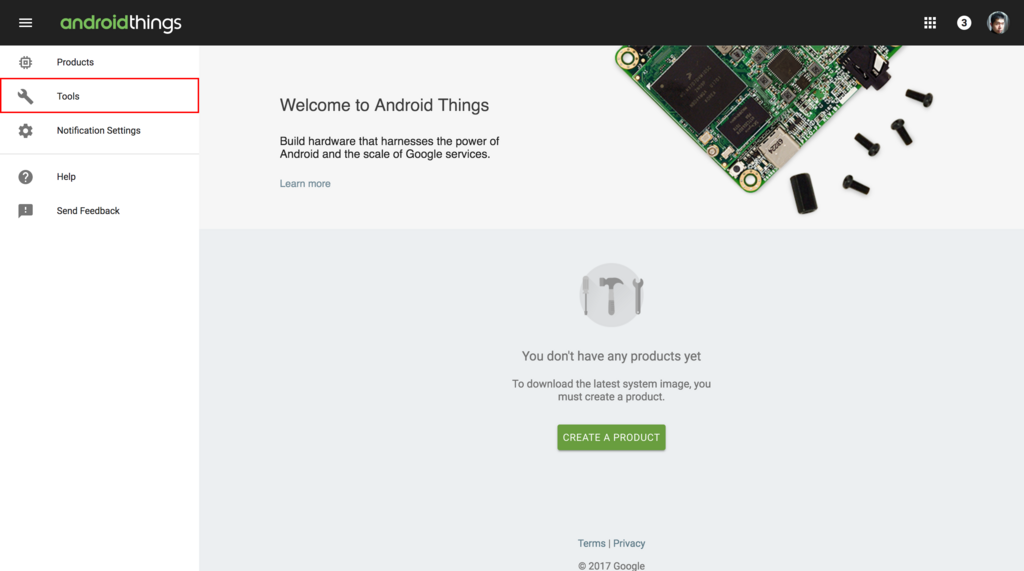Screen dimensions: 1024x571
Task: Open the user account avatar
Action: tap(998, 23)
